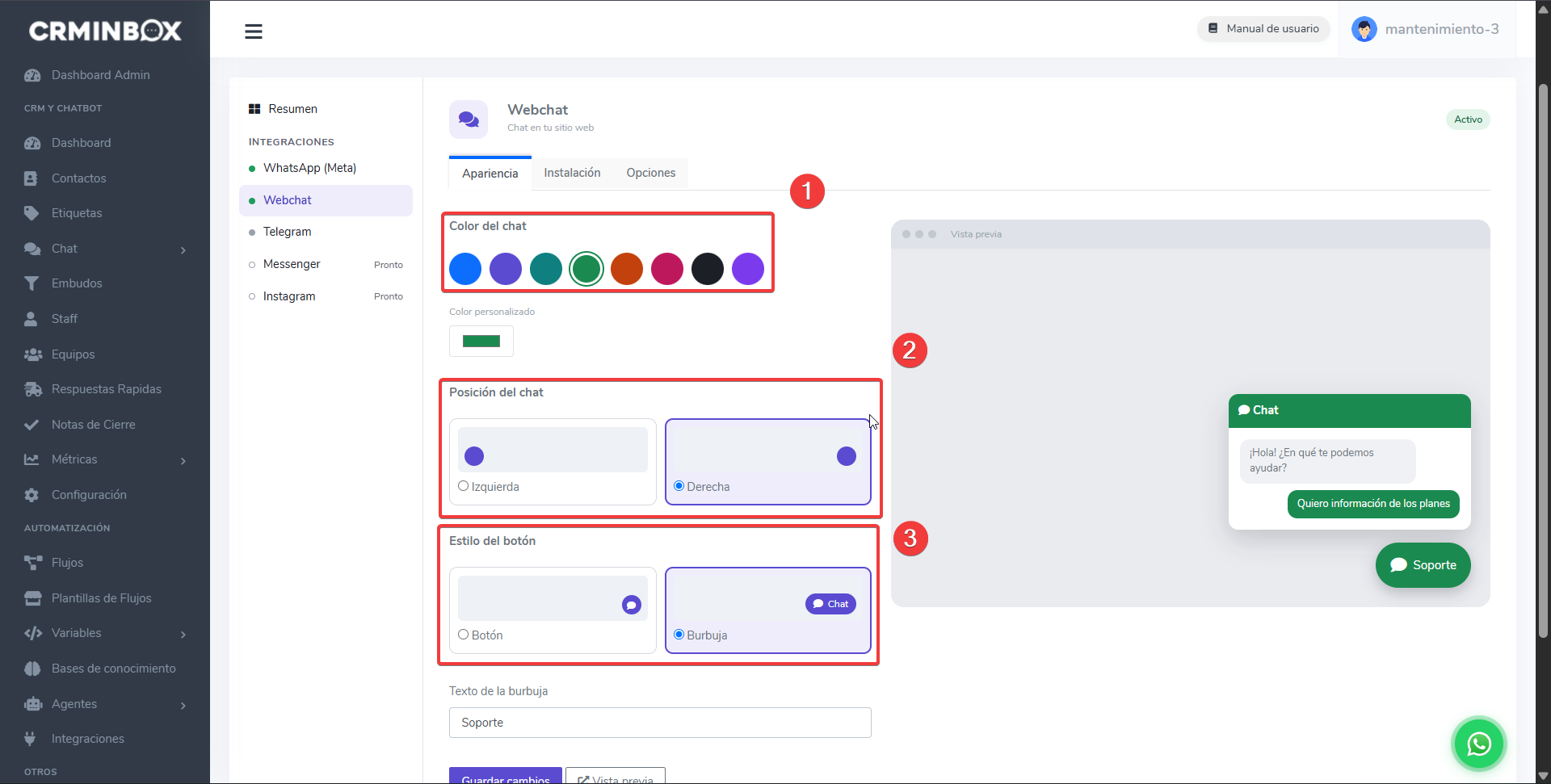Pick the indigo chat color swatch
Viewport: 1551px width, 784px height.
506,269
